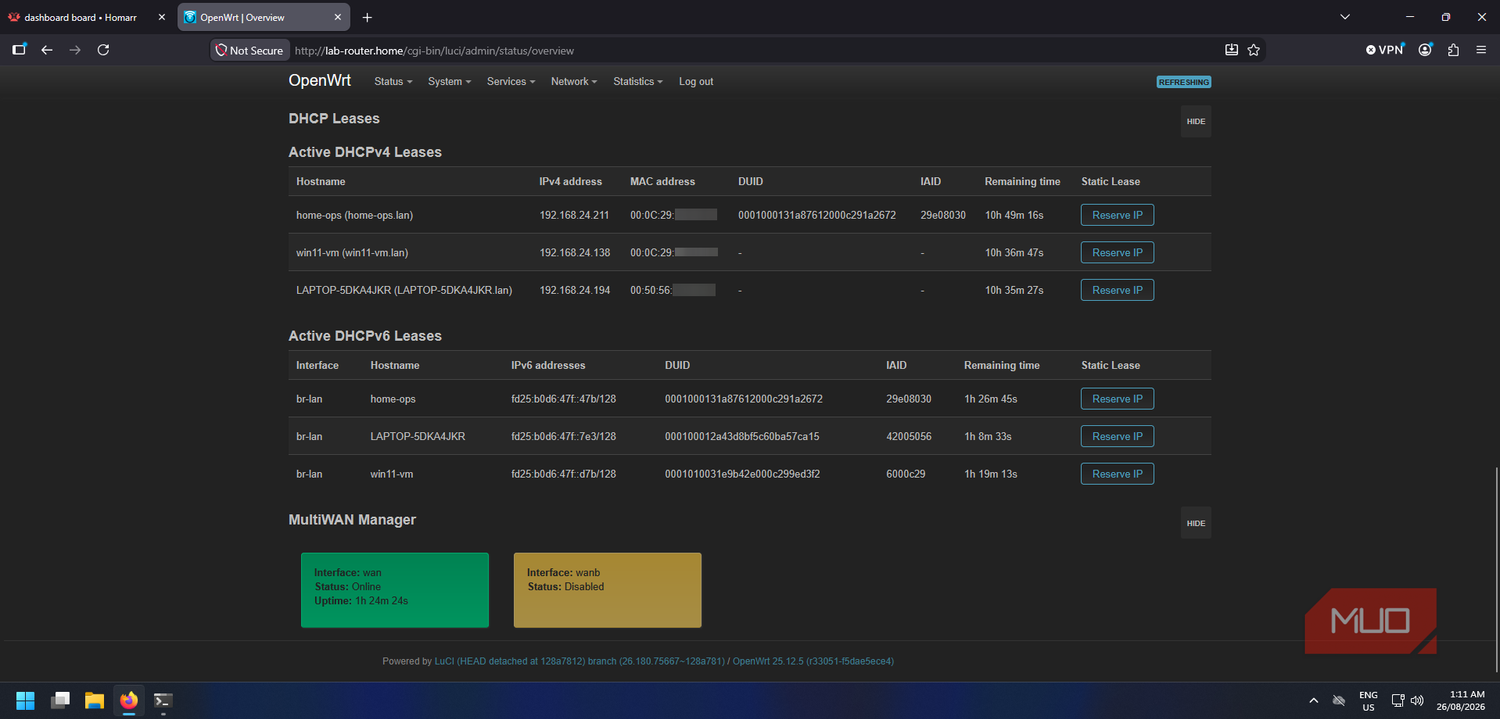
Task: Reserve IP for DHCPv6 lease fd25:b0d6:47f::47b/128
Action: click(1117, 399)
